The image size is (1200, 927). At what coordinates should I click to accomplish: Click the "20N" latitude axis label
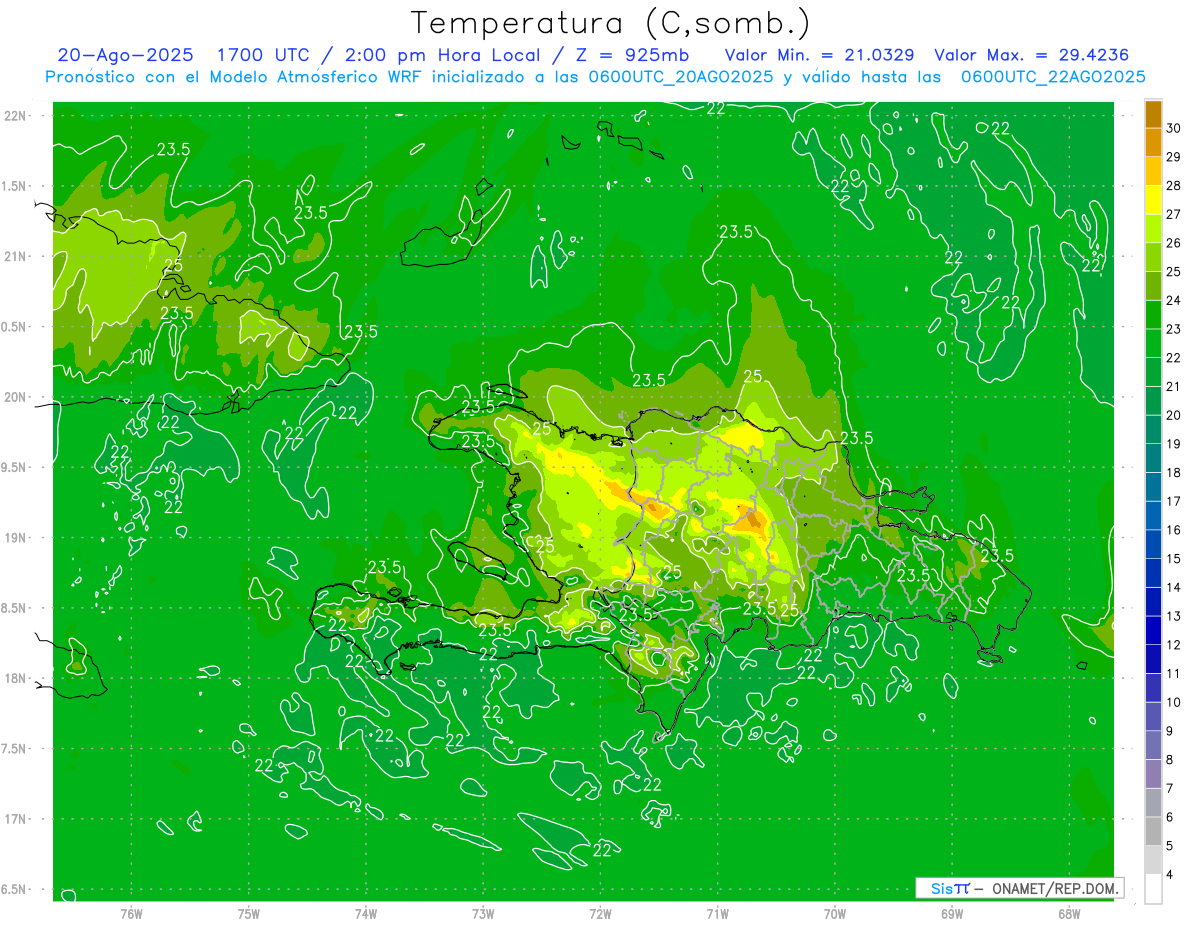click(x=16, y=397)
